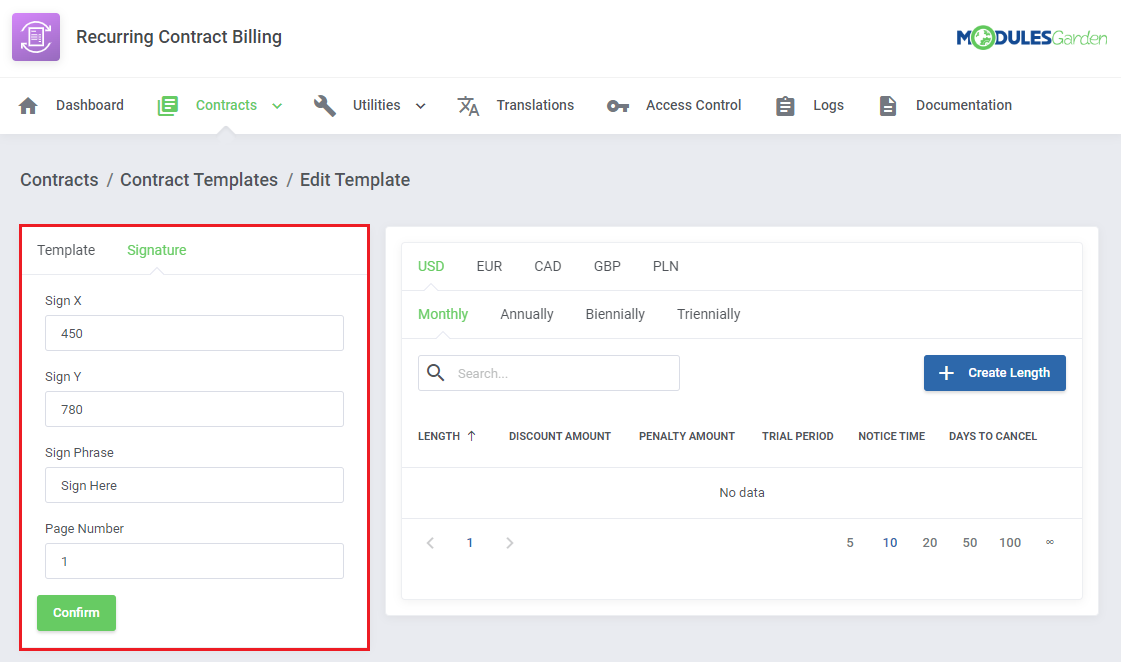Go to next page arrow

[510, 543]
